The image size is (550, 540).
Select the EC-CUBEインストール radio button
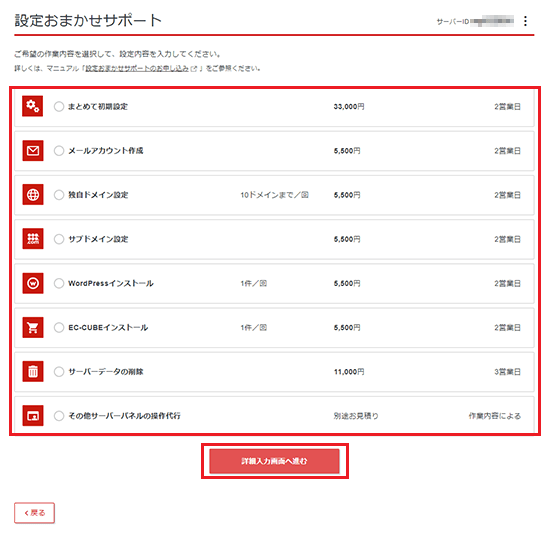click(x=59, y=327)
